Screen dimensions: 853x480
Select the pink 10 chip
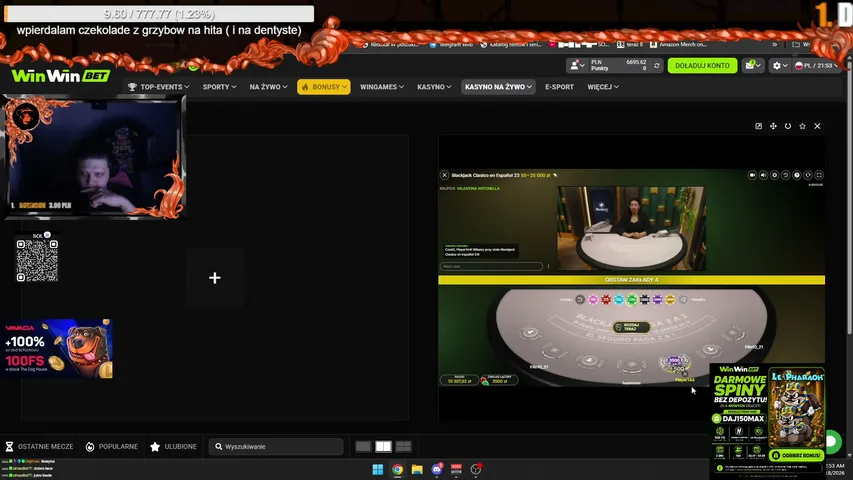pos(593,299)
